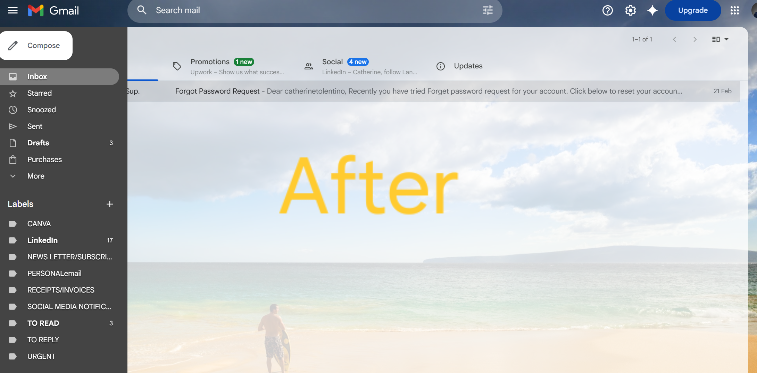This screenshot has width=757, height=373.
Task: Open the Snoozed folder
Action: pos(59,110)
